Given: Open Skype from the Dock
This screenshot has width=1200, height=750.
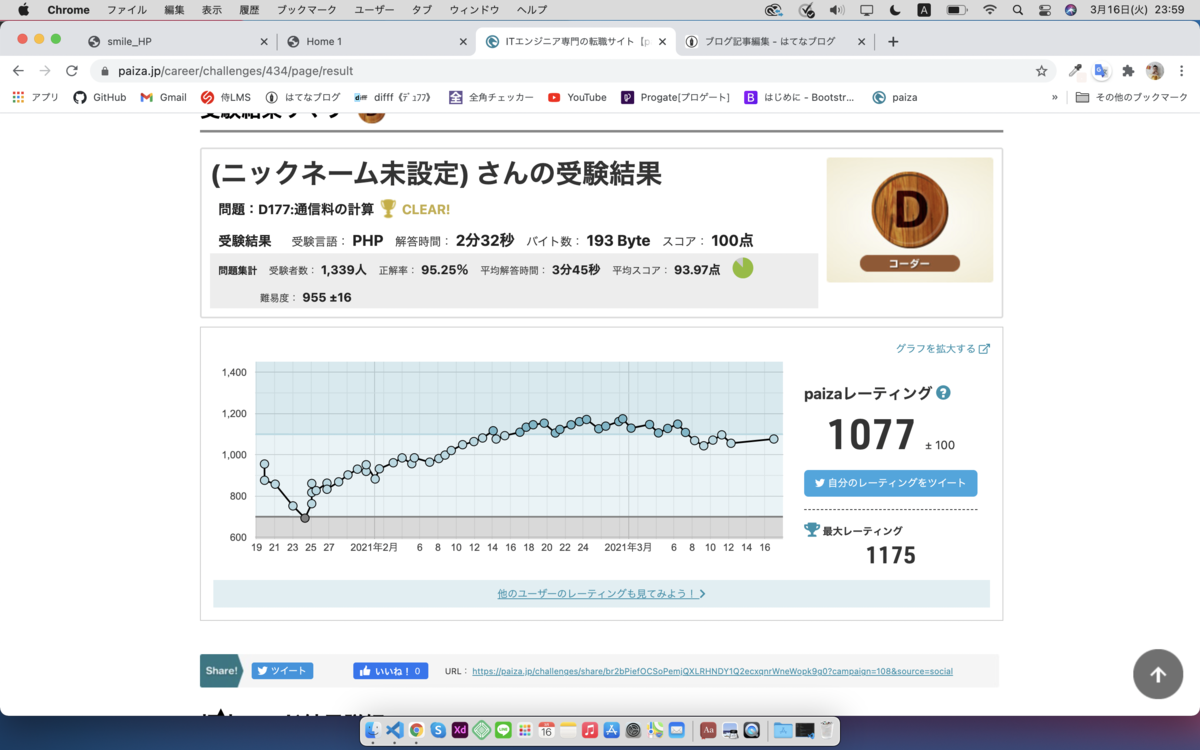Looking at the screenshot, I should tap(438, 731).
